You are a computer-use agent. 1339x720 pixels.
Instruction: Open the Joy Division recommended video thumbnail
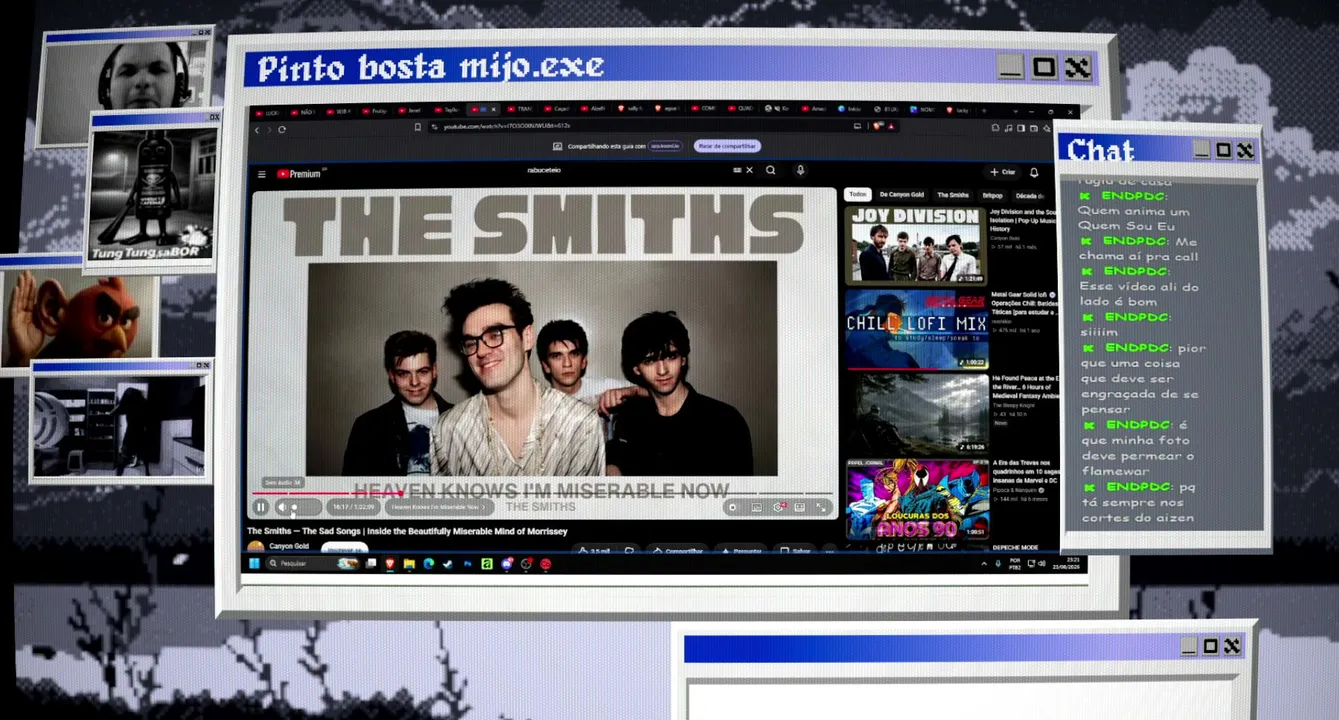click(x=916, y=245)
